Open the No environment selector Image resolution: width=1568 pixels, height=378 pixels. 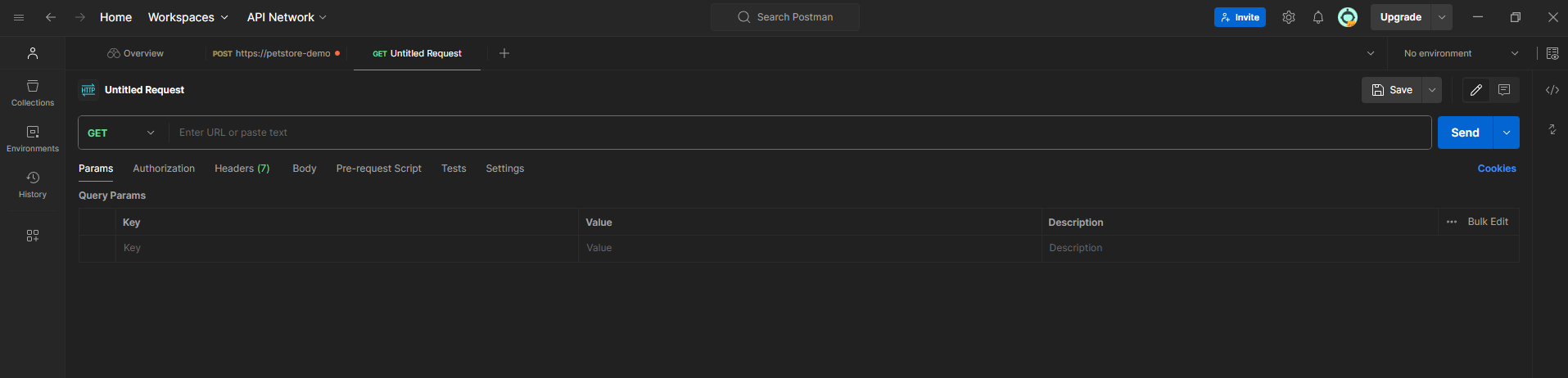click(x=1461, y=53)
